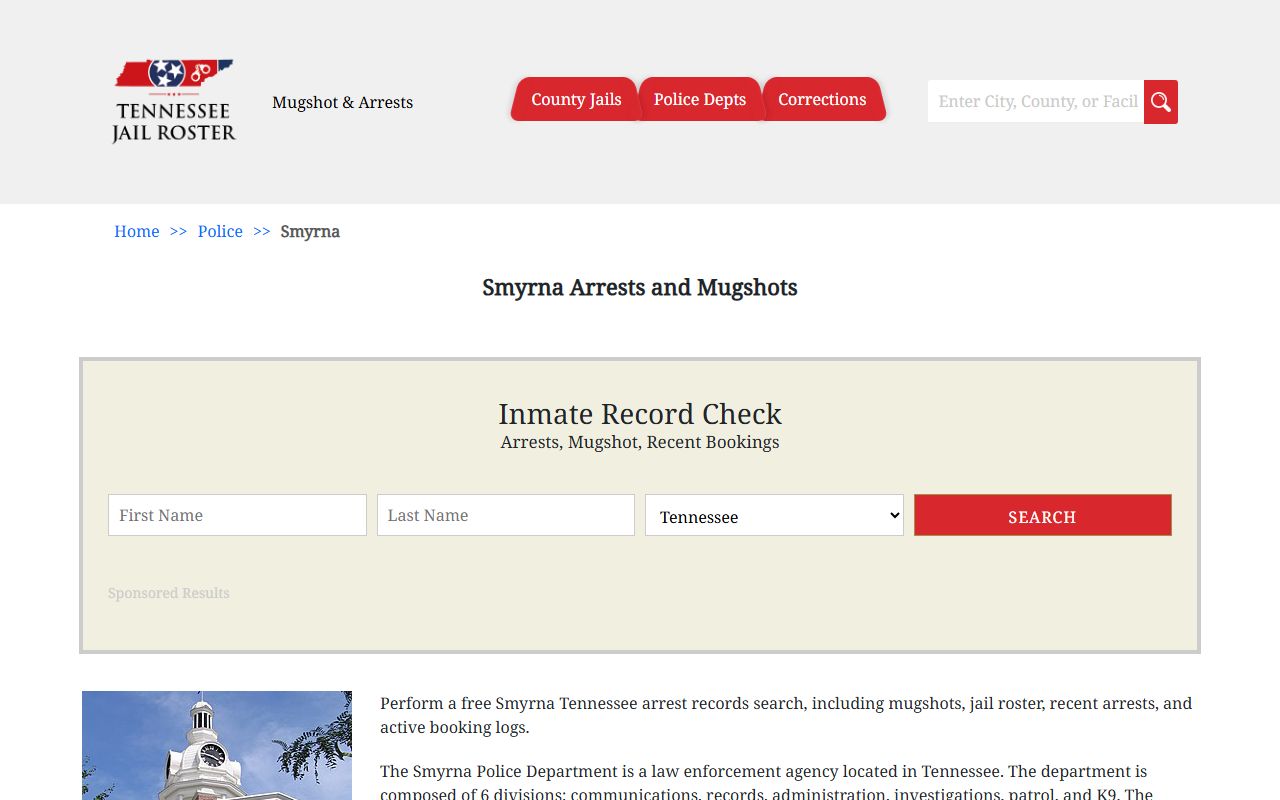
Task: Click the magnifier search icon button
Action: pyautogui.click(x=1161, y=102)
